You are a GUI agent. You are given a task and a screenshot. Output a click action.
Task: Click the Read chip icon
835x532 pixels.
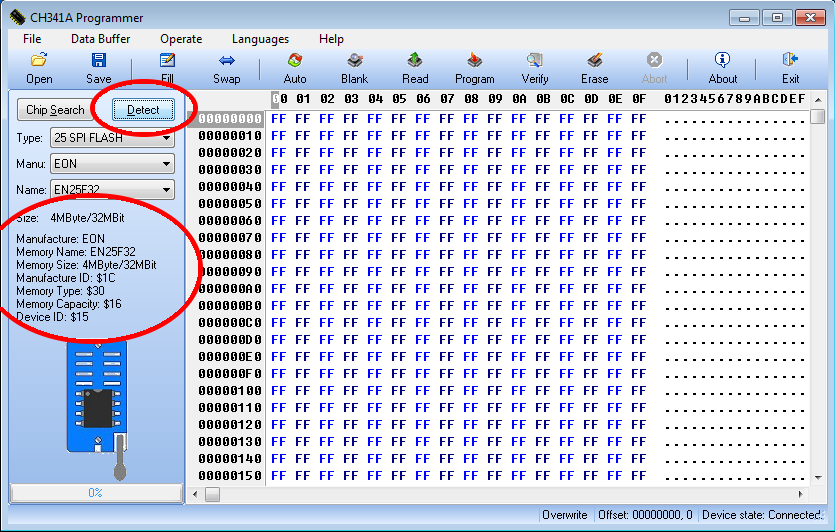coord(415,60)
